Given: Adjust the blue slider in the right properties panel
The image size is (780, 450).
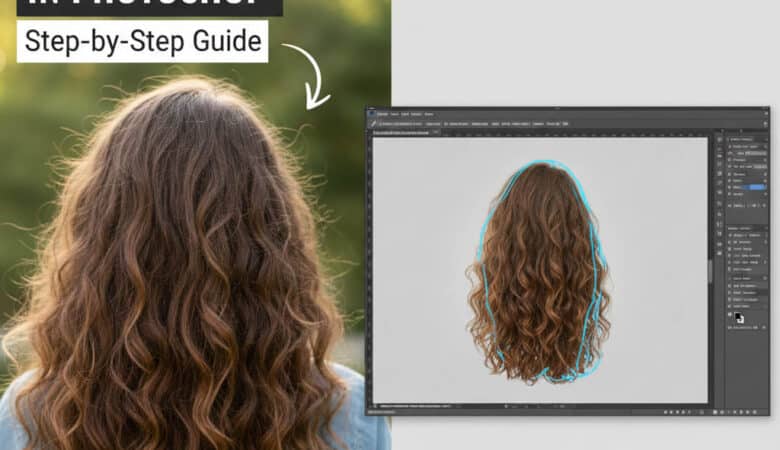Looking at the screenshot, I should click(756, 187).
